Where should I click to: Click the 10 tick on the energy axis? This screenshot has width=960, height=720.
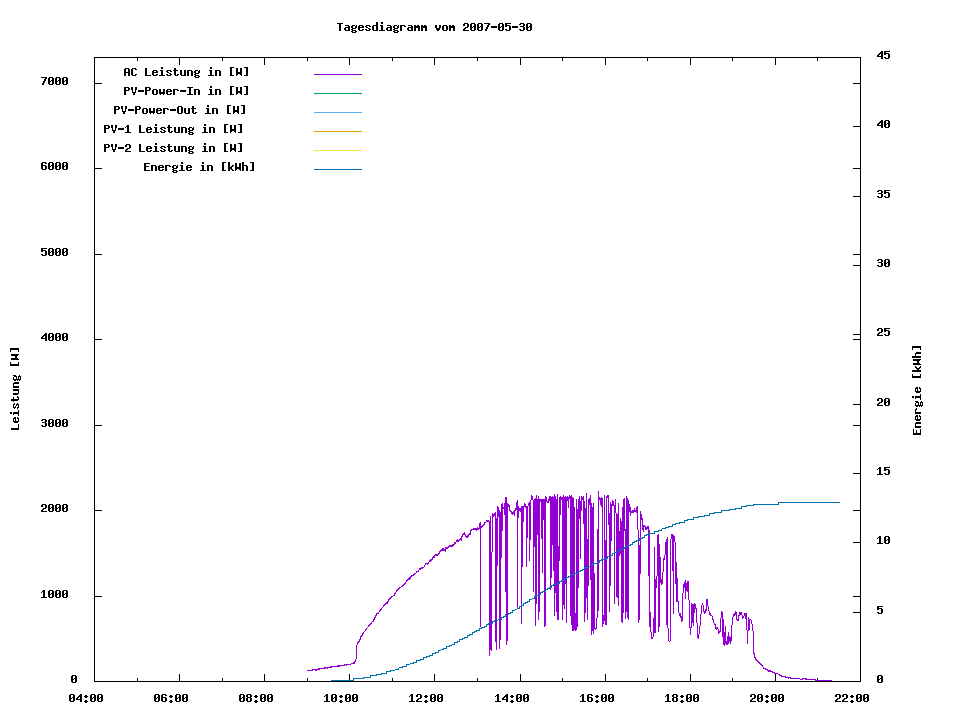coord(883,541)
